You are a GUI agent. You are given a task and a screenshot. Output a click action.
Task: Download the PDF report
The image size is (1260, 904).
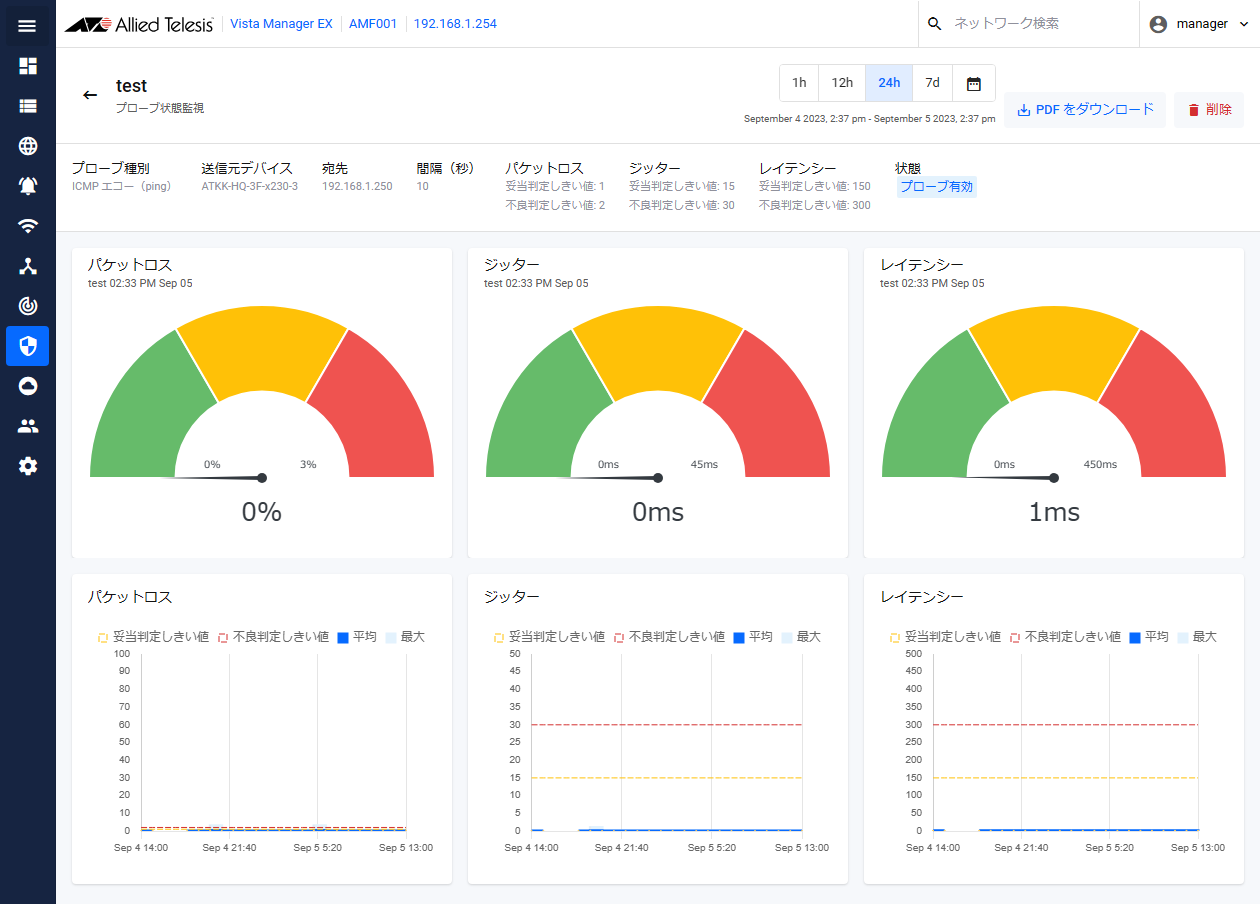pos(1085,110)
